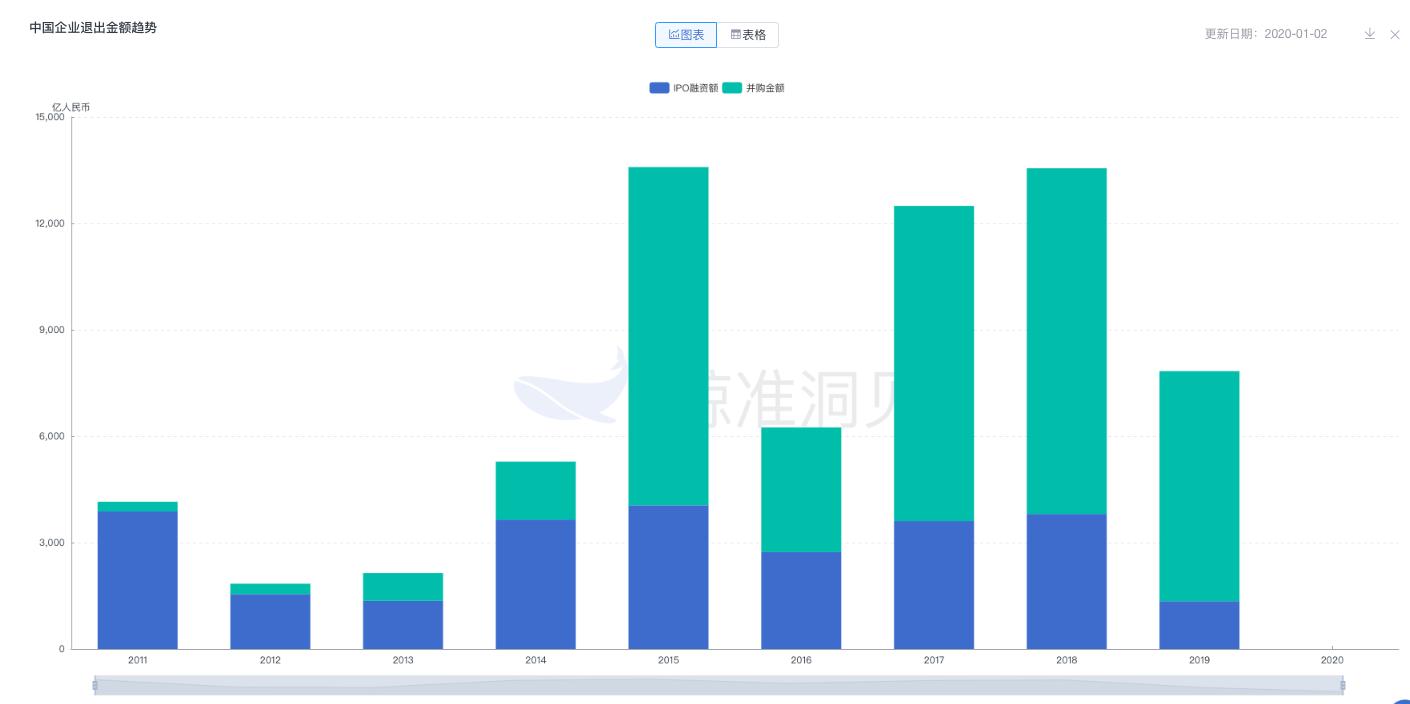Viewport: 1410px width, 704px height.
Task: Click the 2013 green M&A bar segment
Action: click(x=403, y=587)
